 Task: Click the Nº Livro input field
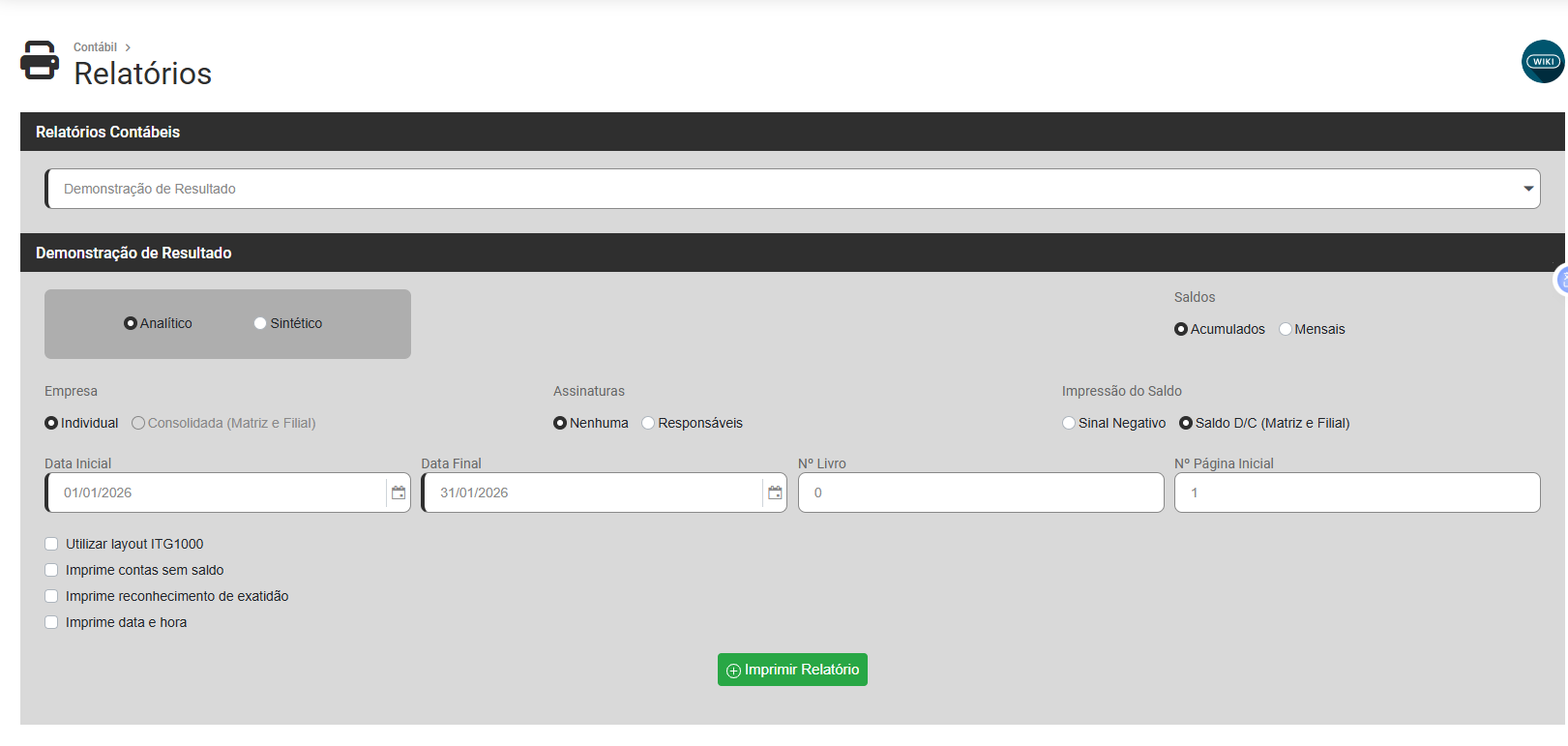(x=981, y=492)
